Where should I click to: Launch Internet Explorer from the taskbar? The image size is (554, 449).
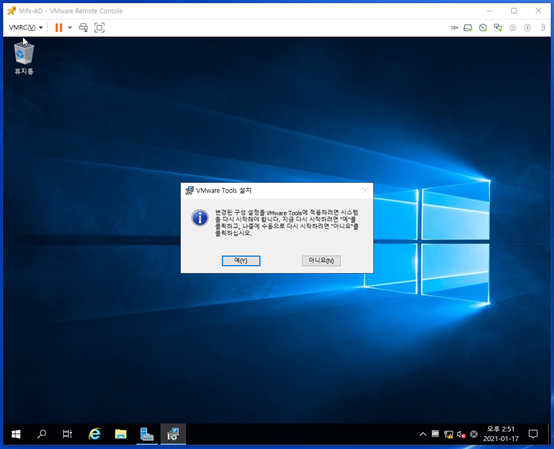pos(94,434)
